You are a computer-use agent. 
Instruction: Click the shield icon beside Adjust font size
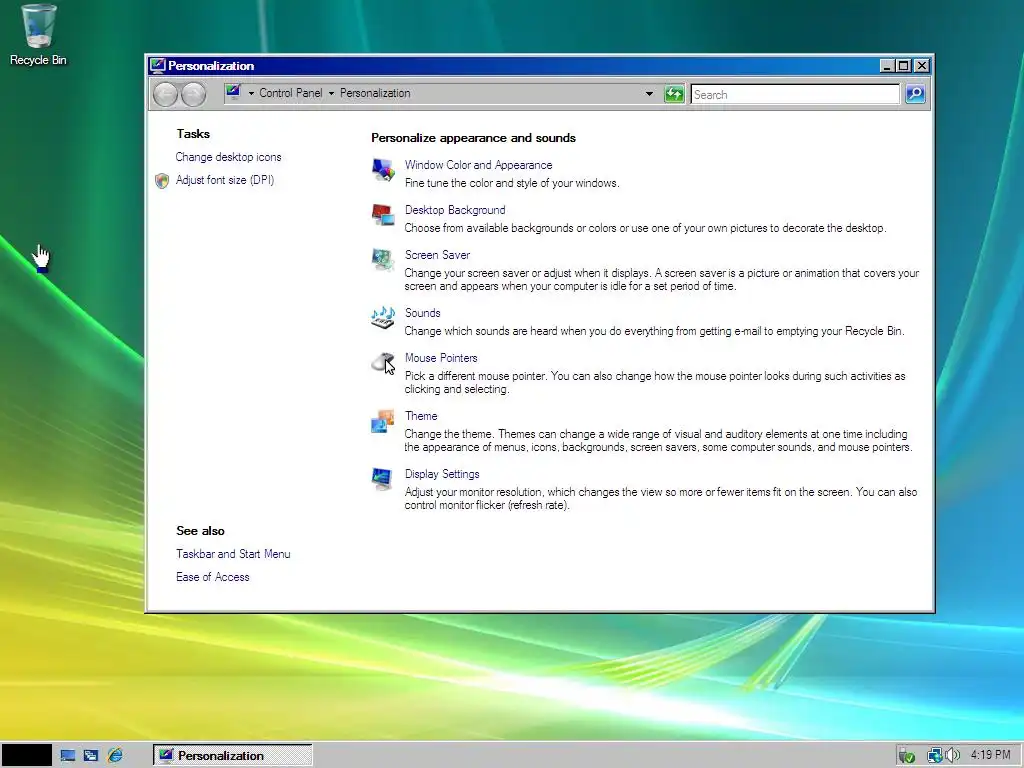click(162, 181)
